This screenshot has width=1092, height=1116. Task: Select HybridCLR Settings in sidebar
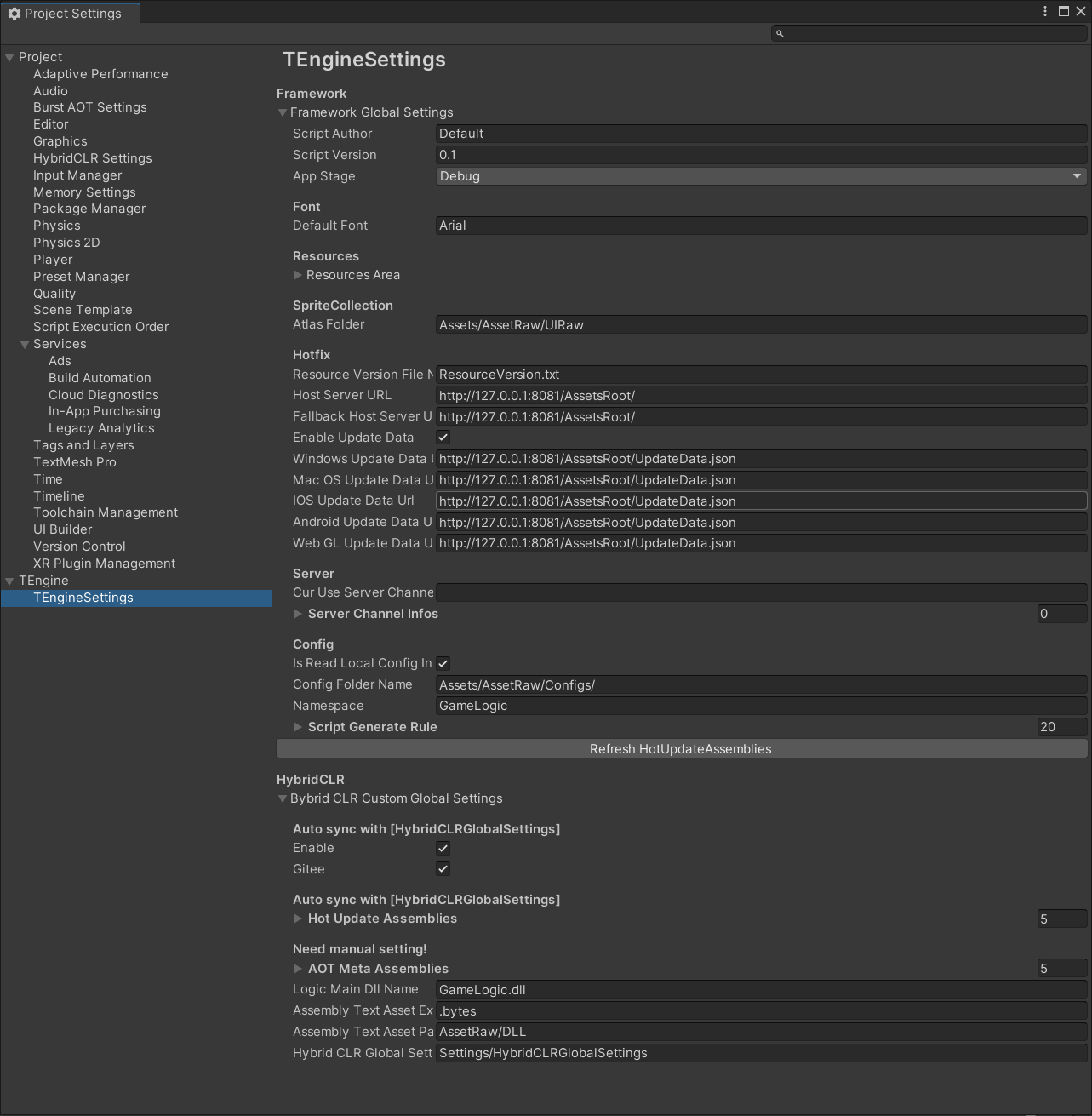(x=92, y=158)
